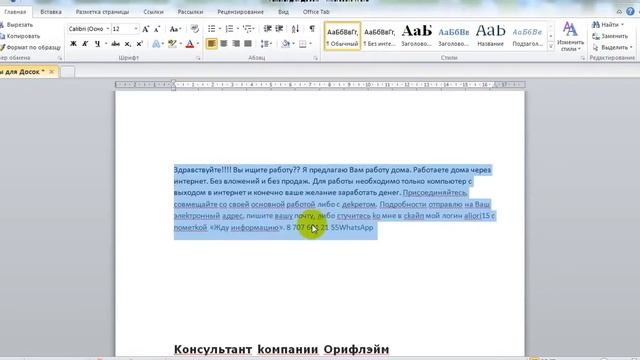
Task: Apply Обычный style
Action: 342,36
